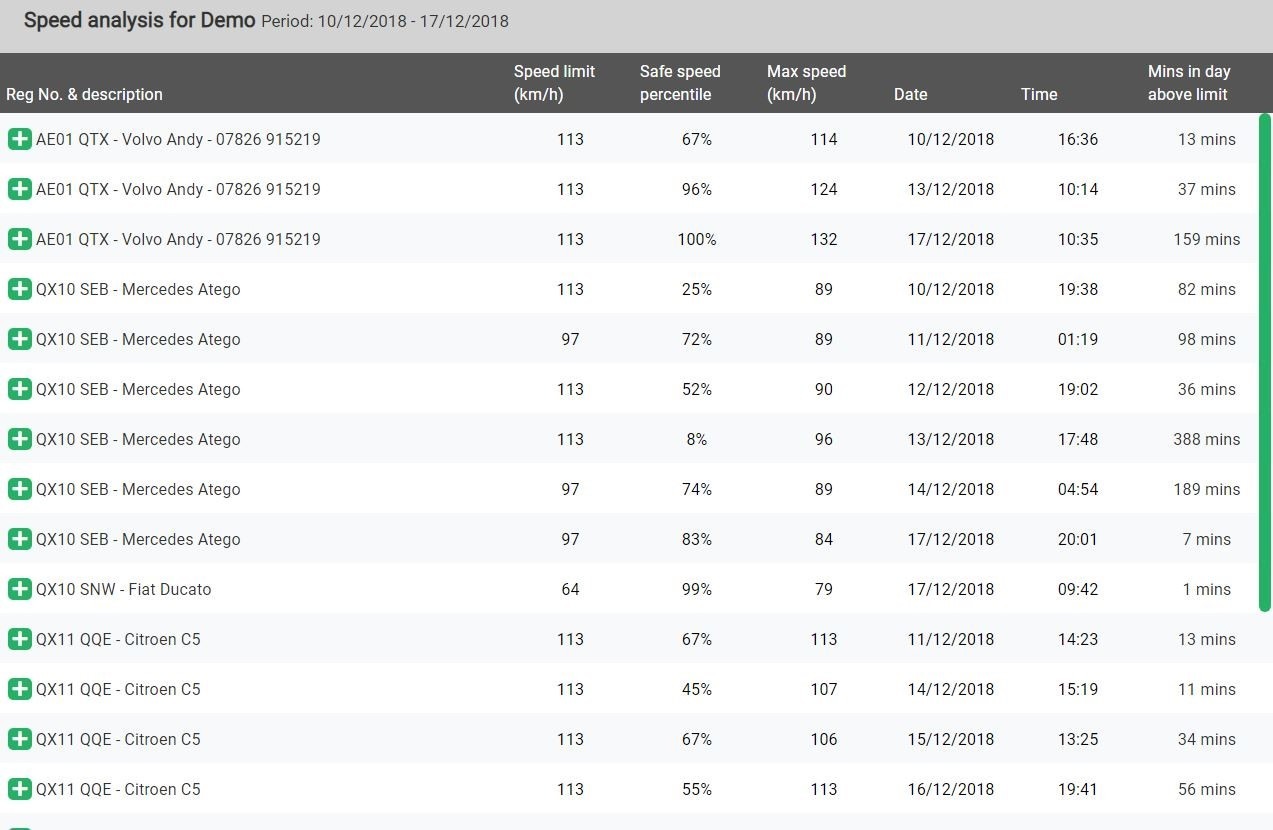Click the time 16:36 cell

pyautogui.click(x=1078, y=139)
